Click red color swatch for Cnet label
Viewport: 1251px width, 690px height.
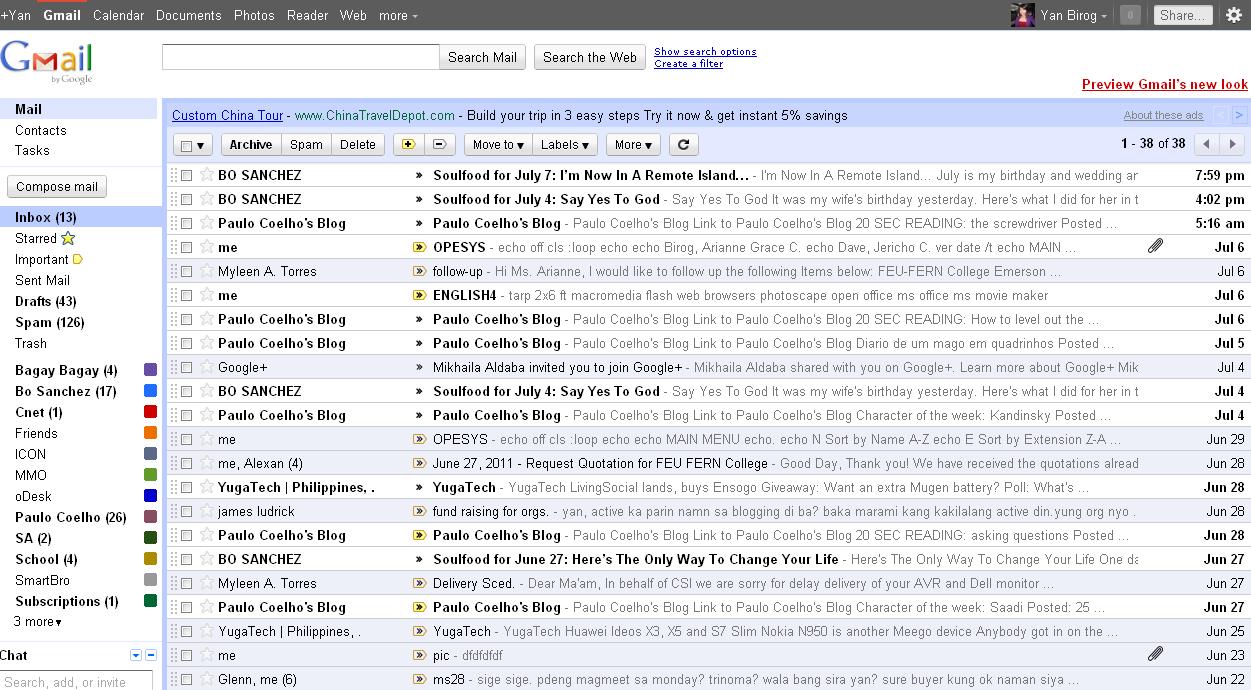click(151, 412)
